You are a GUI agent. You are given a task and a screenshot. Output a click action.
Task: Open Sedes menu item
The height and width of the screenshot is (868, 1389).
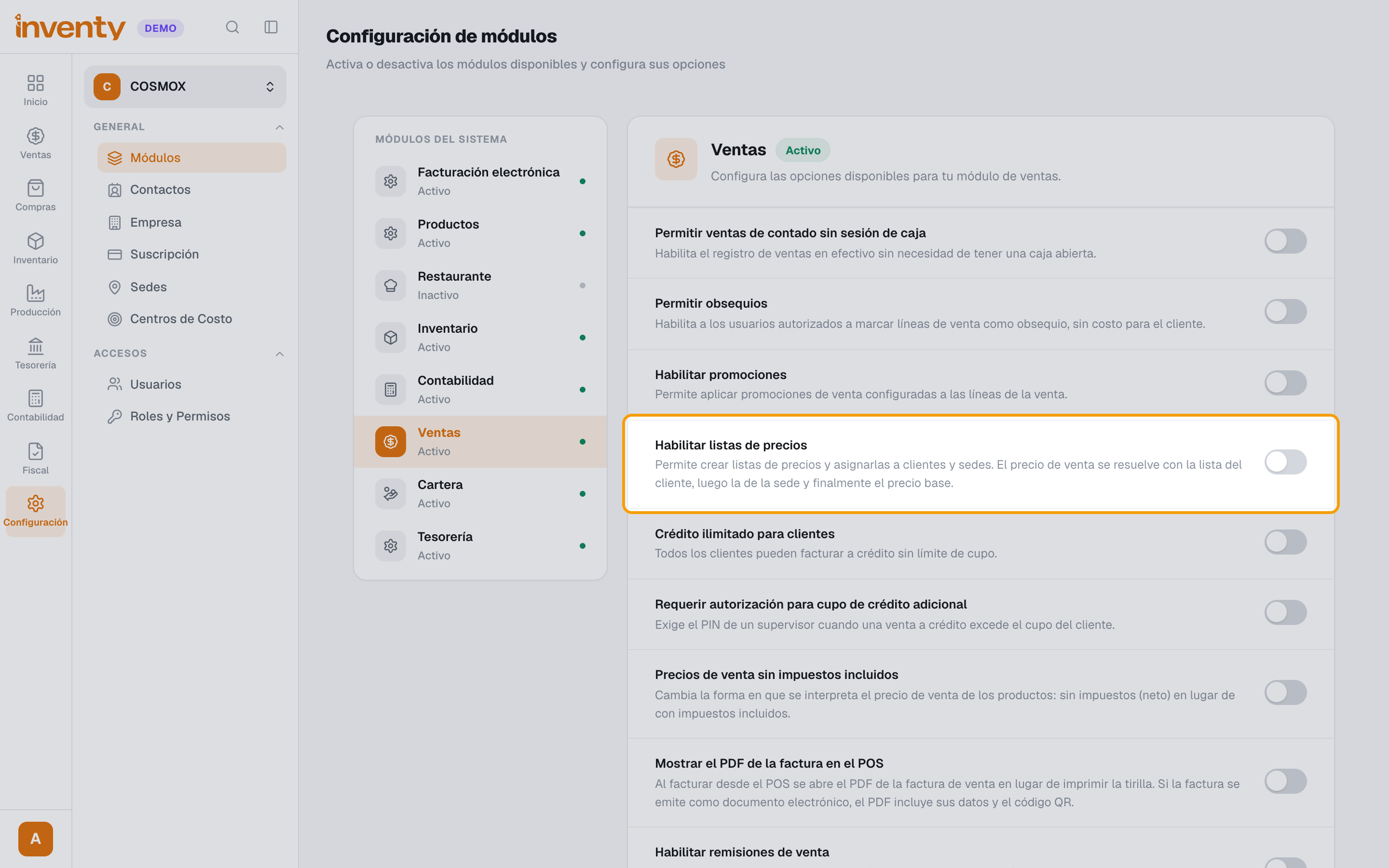(191, 287)
